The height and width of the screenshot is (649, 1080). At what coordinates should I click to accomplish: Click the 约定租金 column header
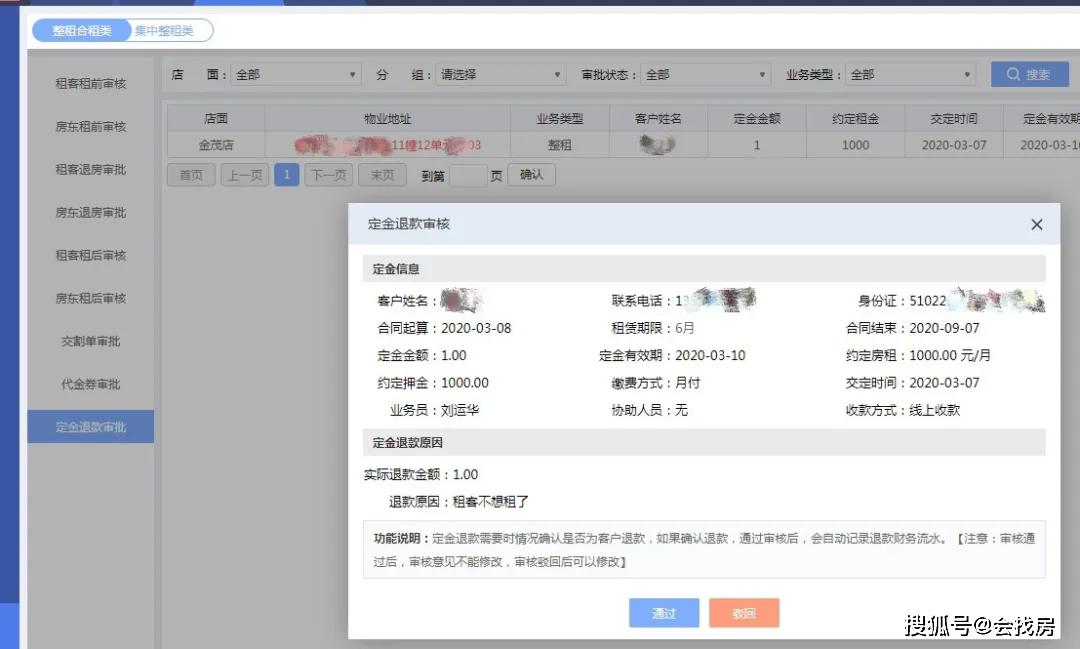point(855,119)
